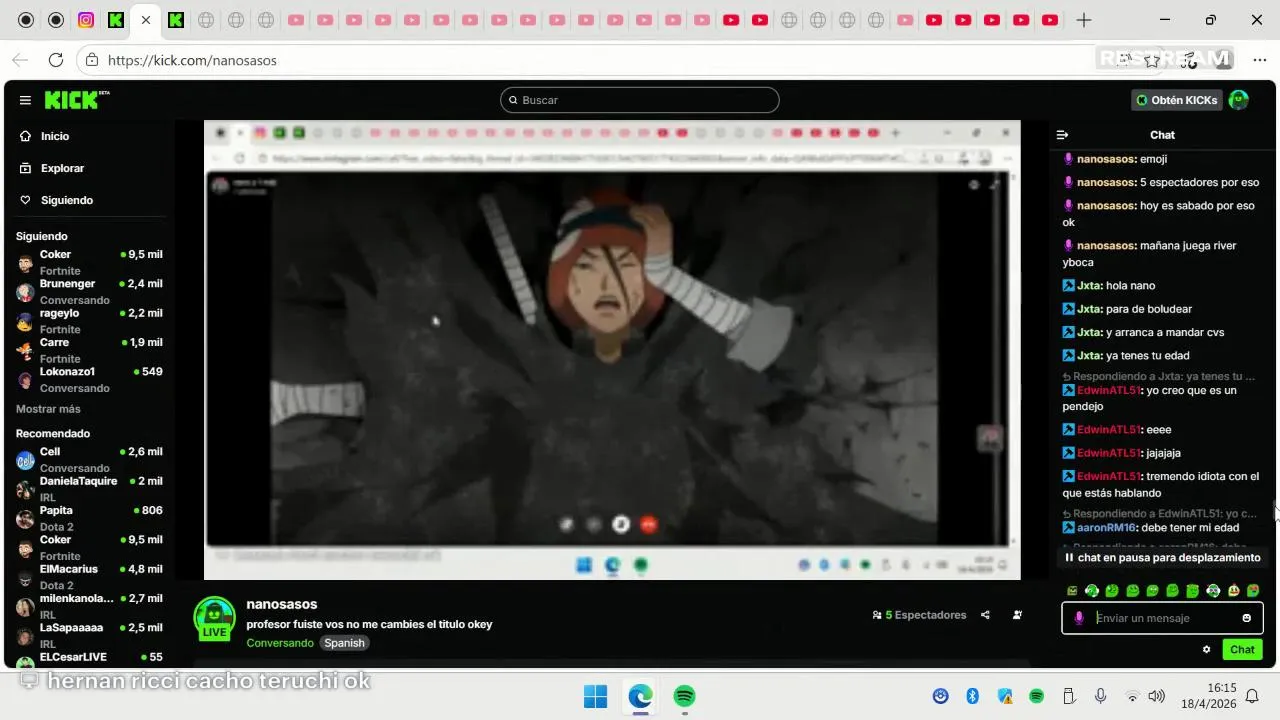Click the Siguiendo heart icon
The width and height of the screenshot is (1280, 720).
click(x=26, y=200)
